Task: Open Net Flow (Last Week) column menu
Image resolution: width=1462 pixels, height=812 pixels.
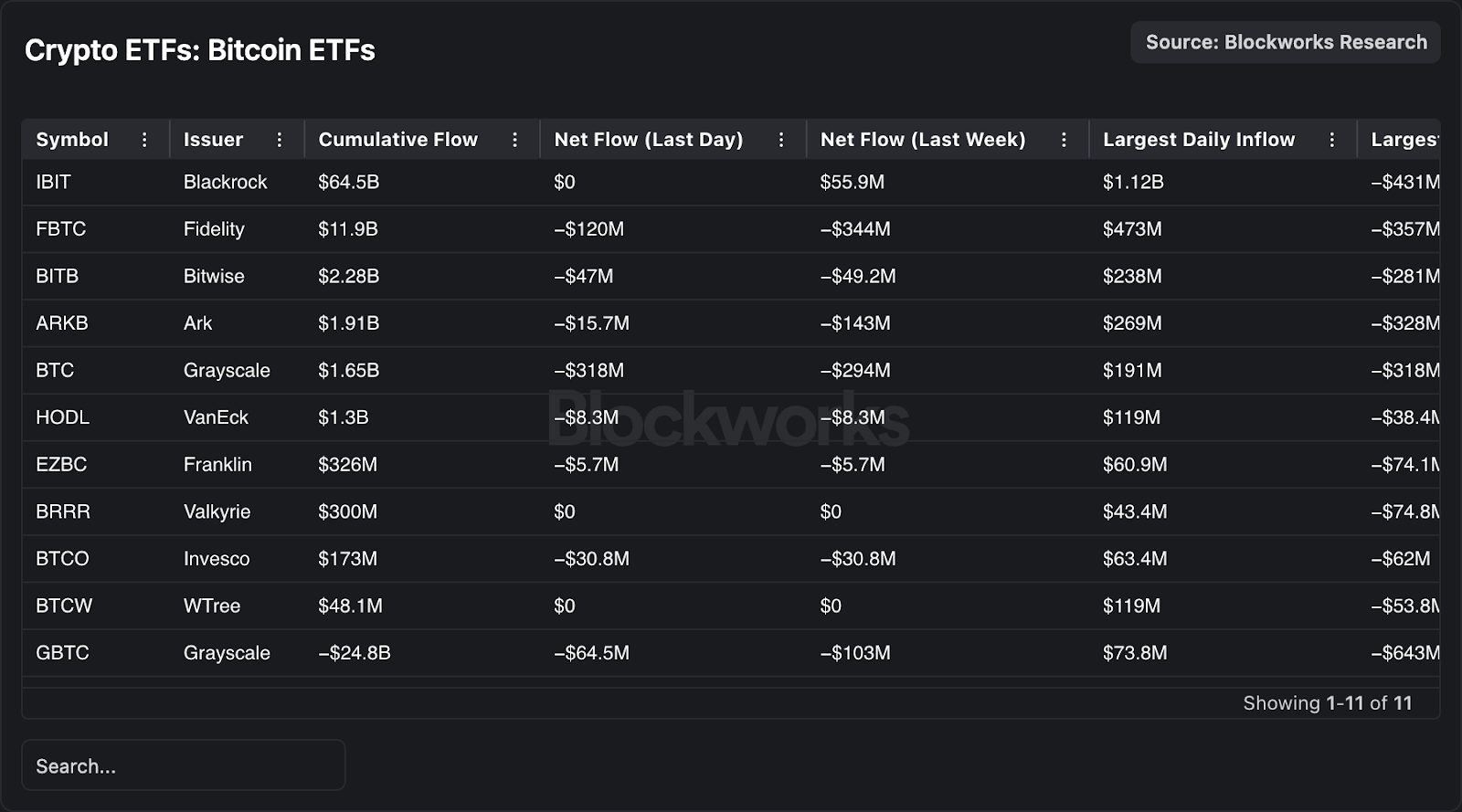Action: tap(1064, 140)
